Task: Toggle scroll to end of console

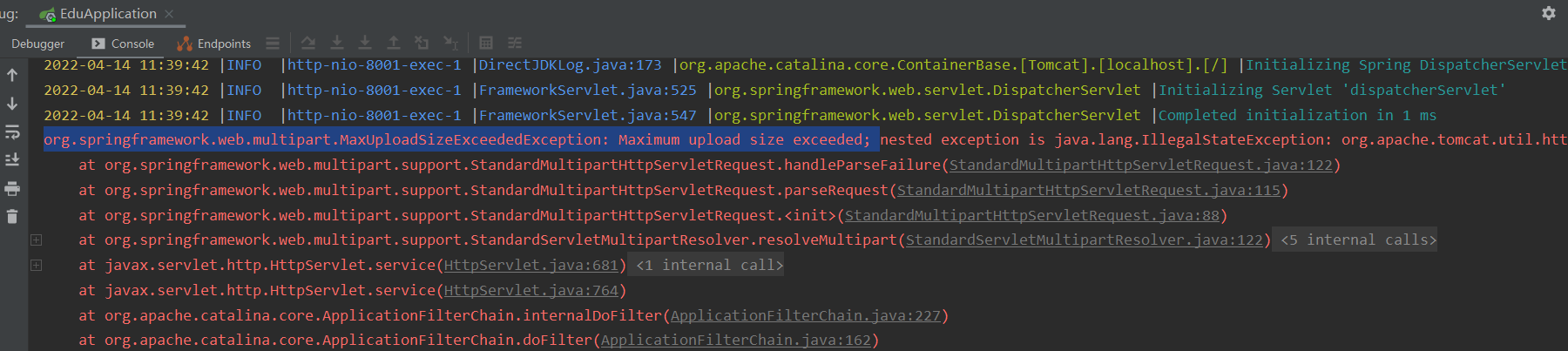Action: point(12,160)
